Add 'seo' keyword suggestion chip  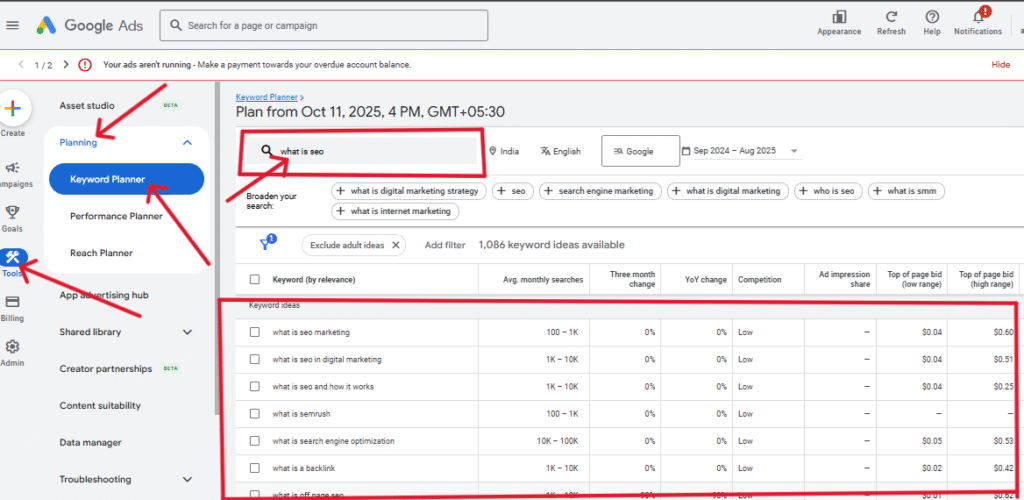pyautogui.click(x=513, y=191)
